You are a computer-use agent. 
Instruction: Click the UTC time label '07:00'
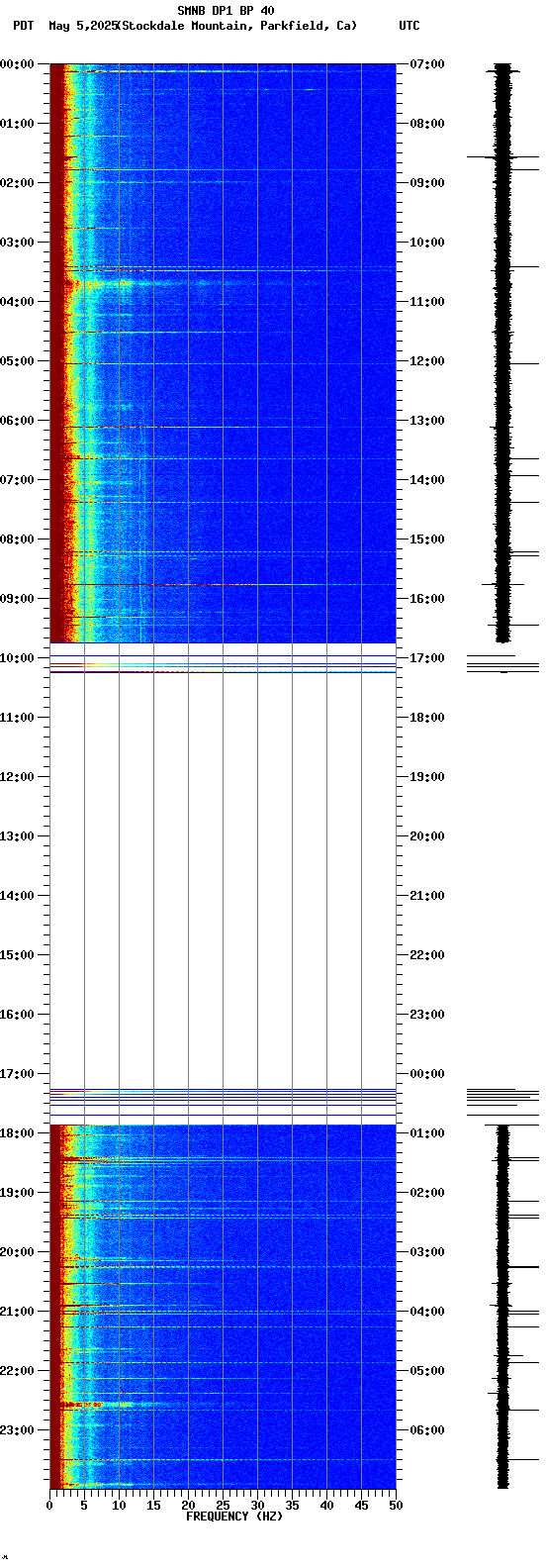[x=426, y=64]
